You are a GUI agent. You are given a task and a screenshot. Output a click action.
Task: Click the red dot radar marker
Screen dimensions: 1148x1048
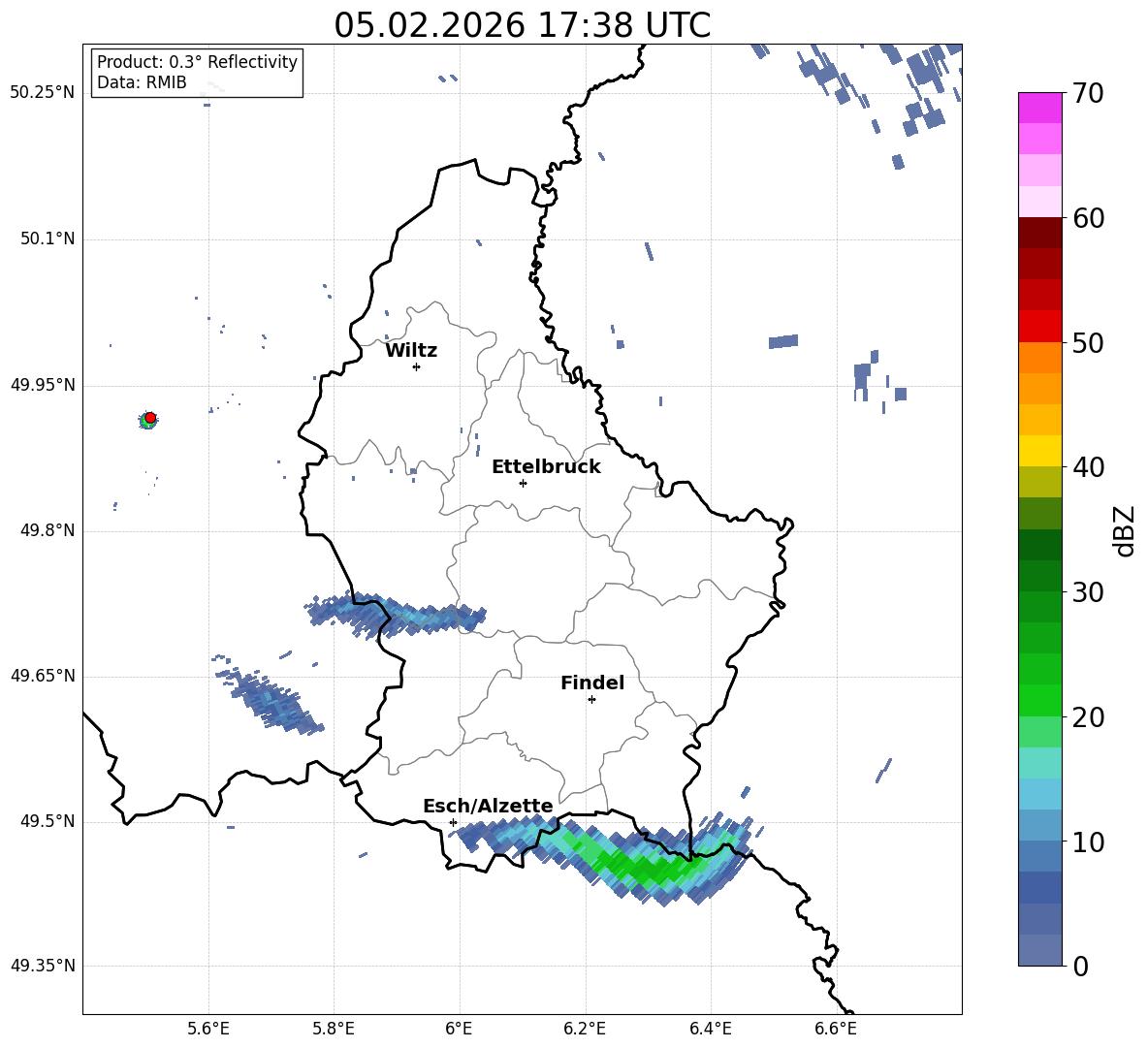[x=150, y=418]
